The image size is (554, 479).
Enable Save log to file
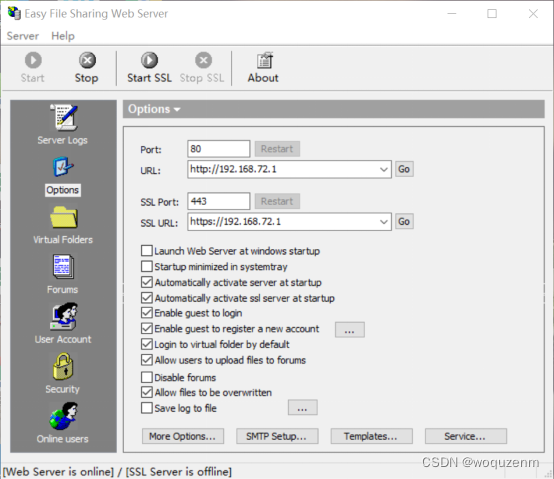(147, 408)
